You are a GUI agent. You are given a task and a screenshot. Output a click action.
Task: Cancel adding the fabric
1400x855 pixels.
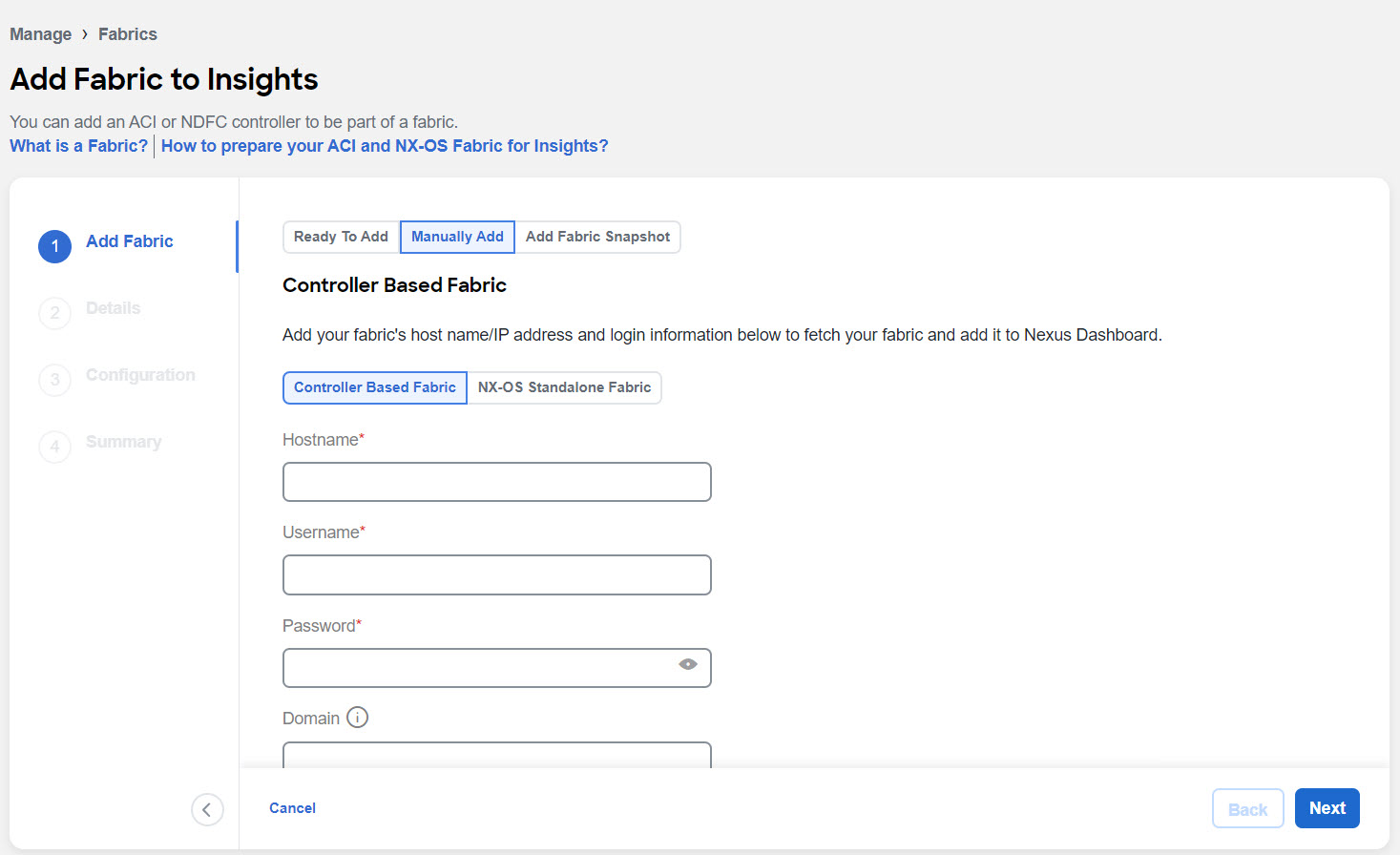(x=292, y=808)
